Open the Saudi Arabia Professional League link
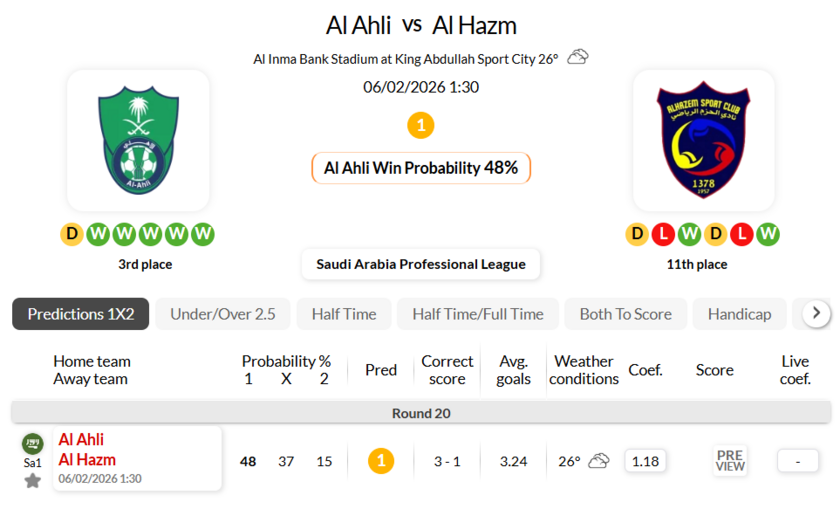Screen dimensions: 840x509 (421, 264)
